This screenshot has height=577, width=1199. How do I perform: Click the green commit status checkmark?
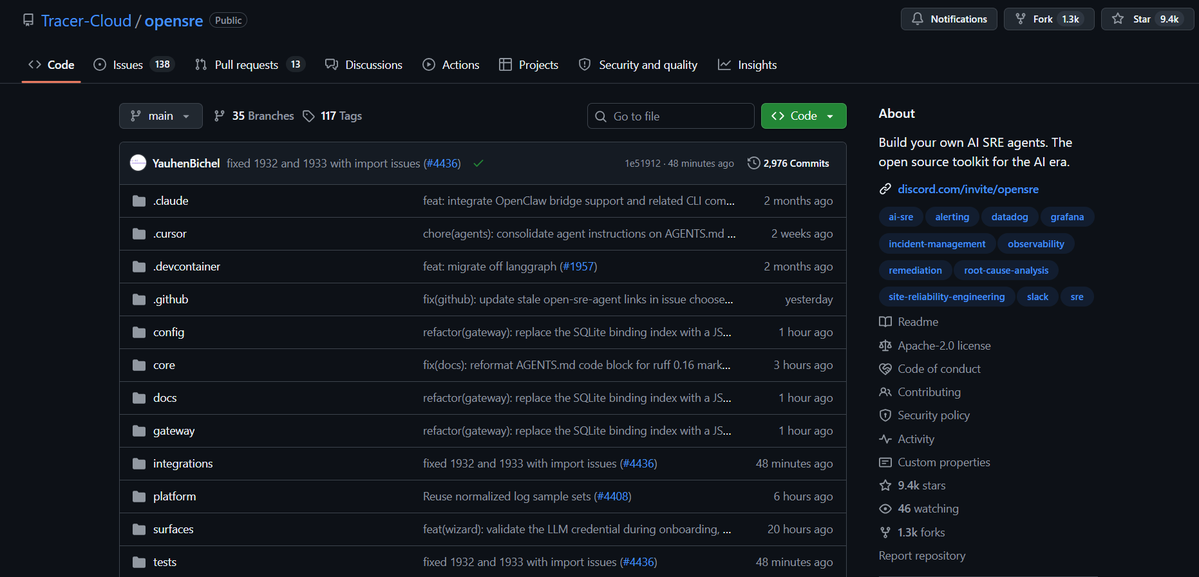[479, 164]
